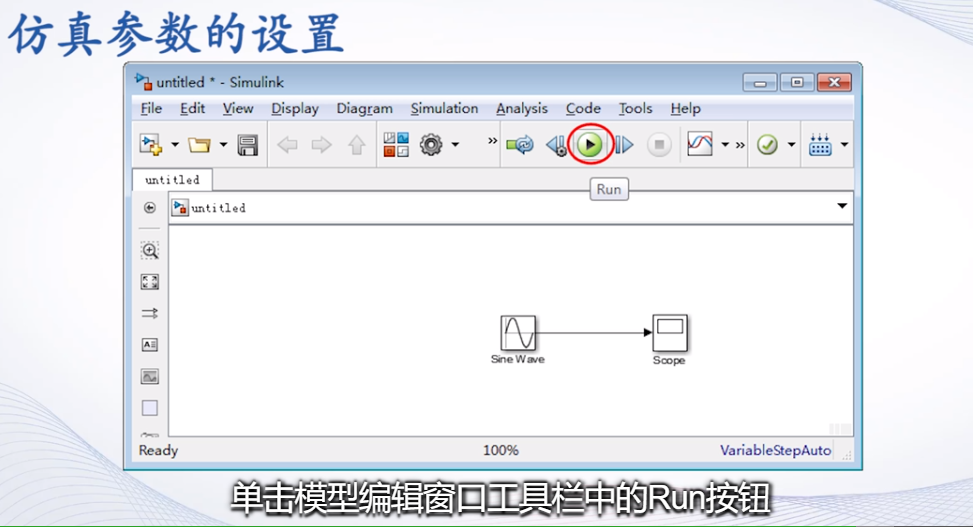Select the Scope block
Screen dimensions: 973x527
[670, 333]
